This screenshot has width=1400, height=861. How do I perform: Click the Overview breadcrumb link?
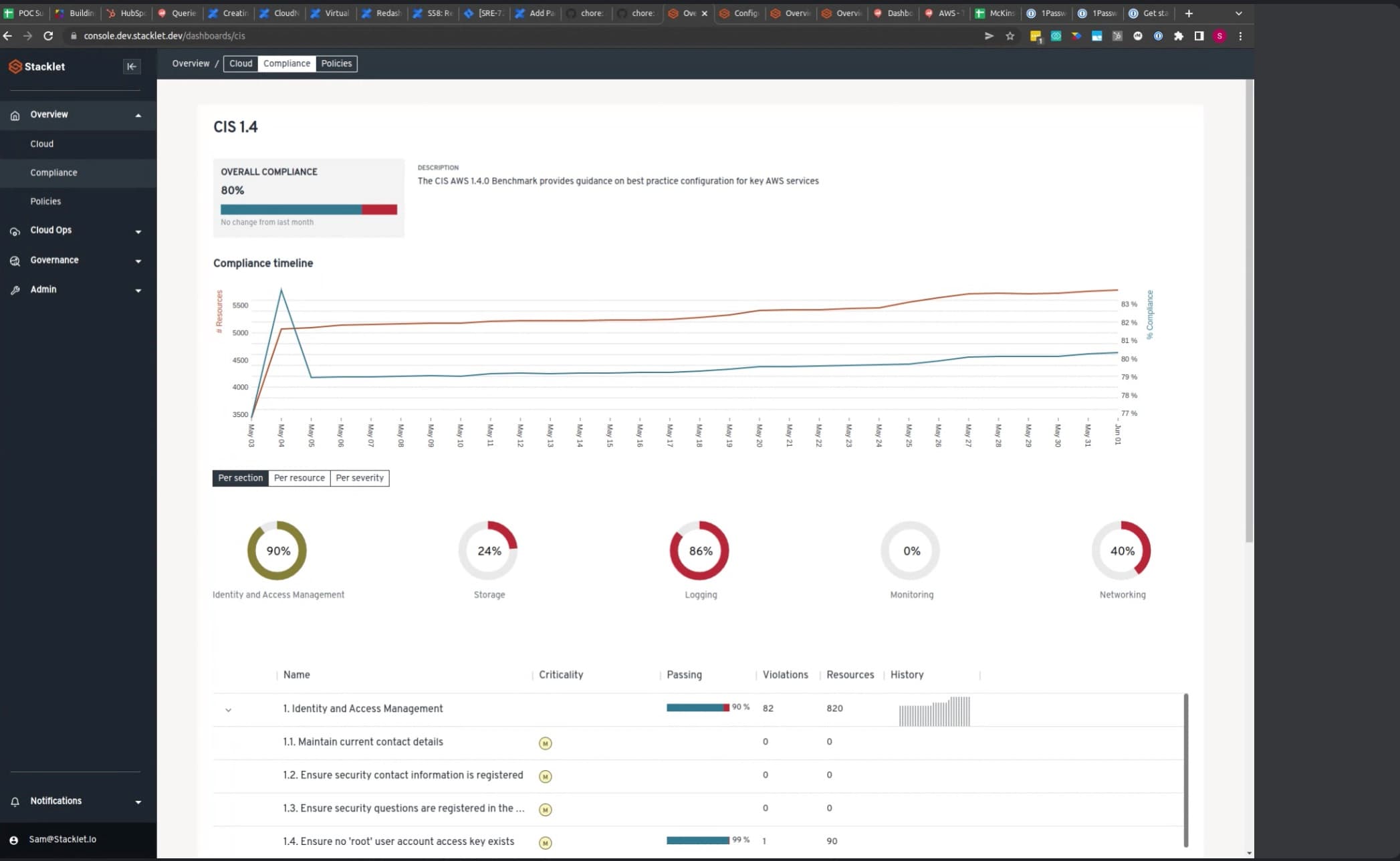click(x=190, y=64)
